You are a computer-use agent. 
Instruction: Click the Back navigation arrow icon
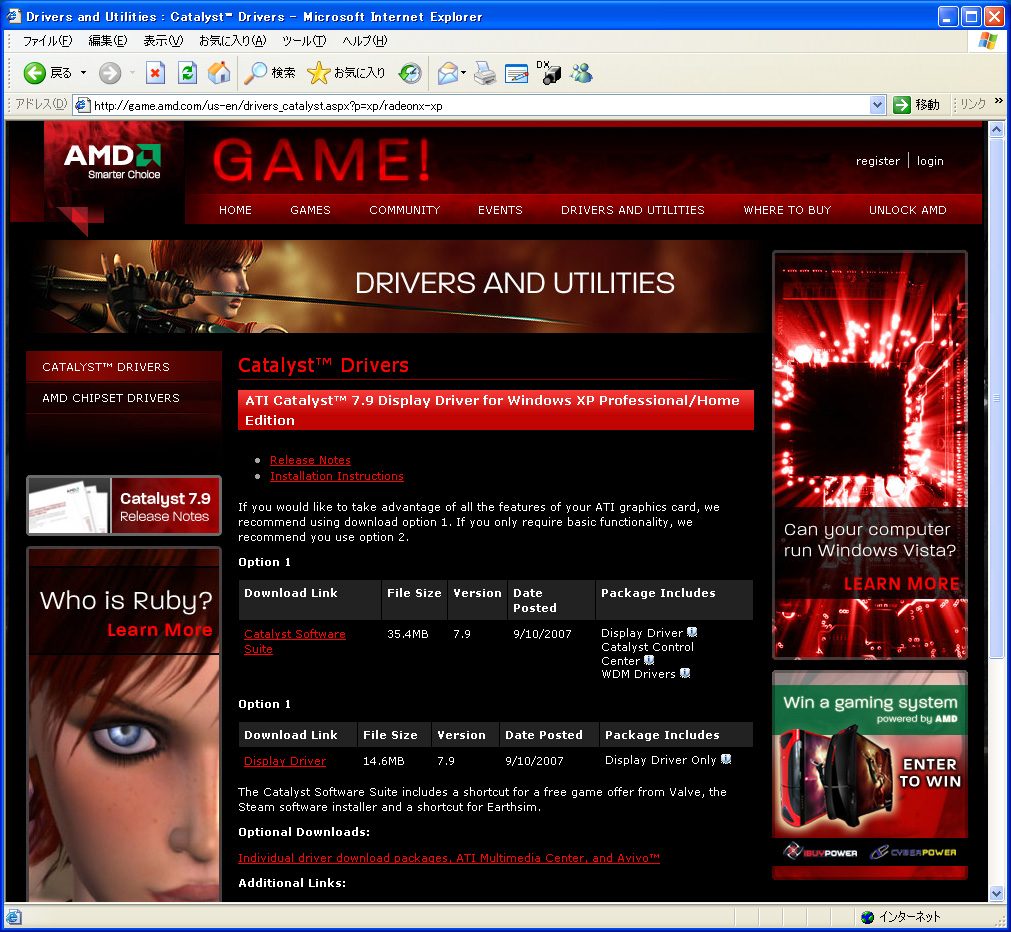pos(35,73)
